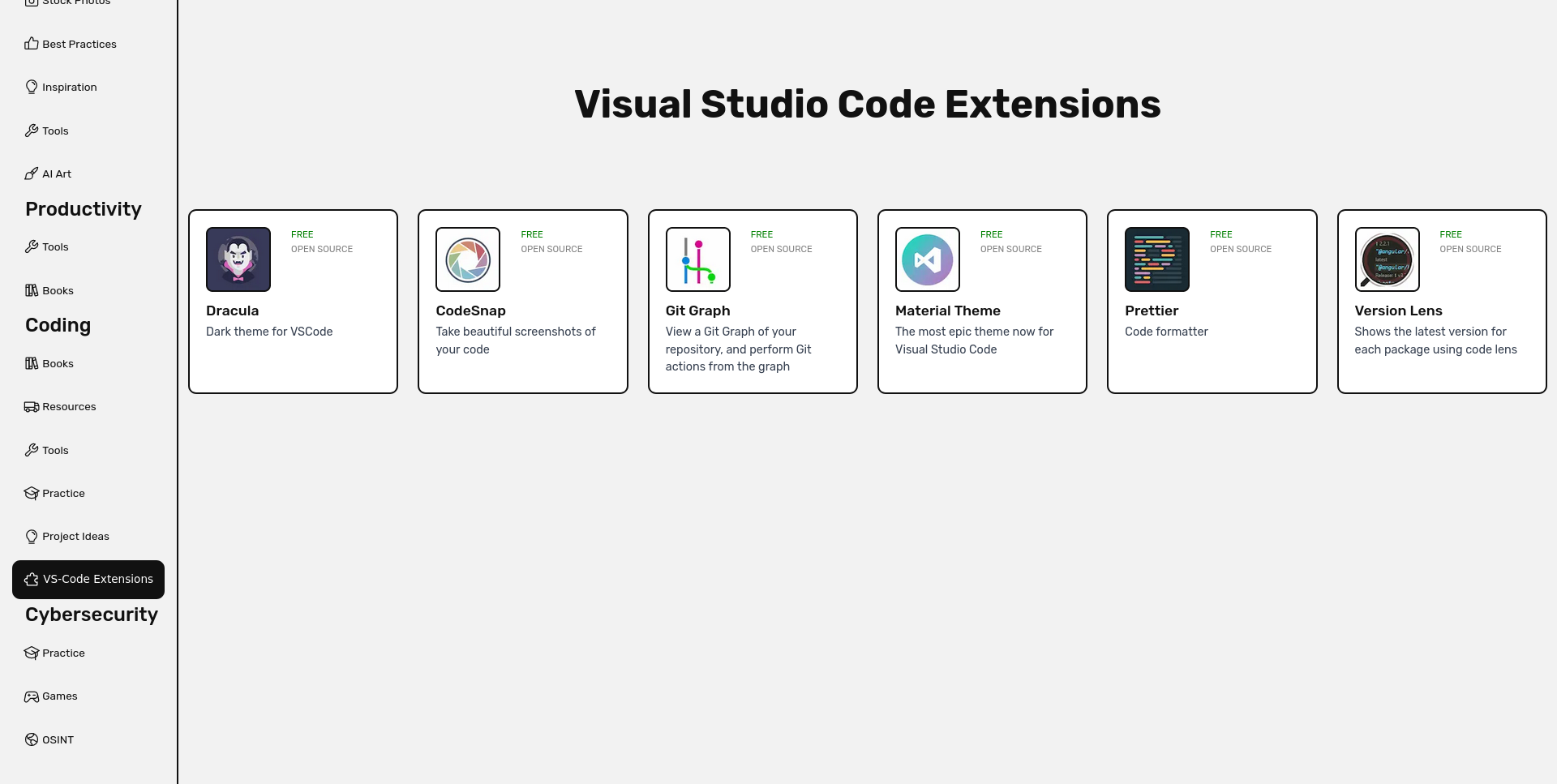
Task: Open the Prettier title link
Action: point(1152,311)
